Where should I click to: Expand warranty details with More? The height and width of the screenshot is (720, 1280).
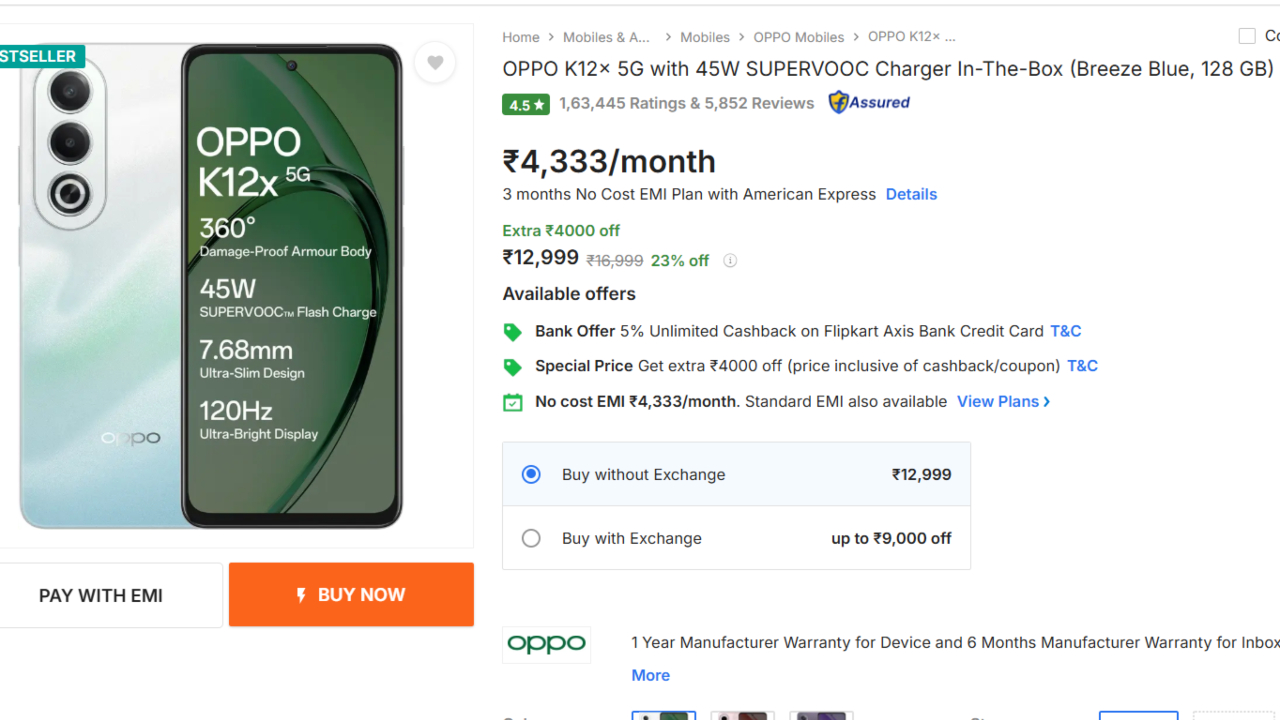pos(650,676)
